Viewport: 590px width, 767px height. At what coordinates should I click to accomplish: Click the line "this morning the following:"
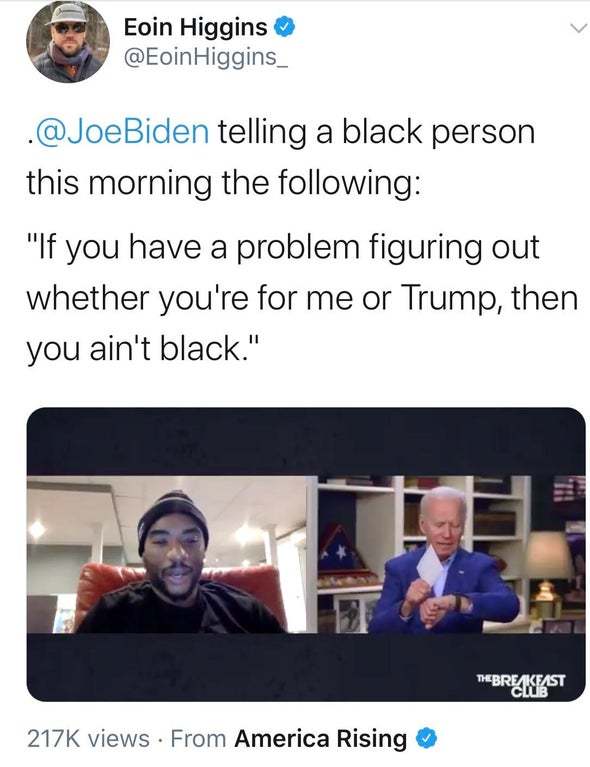(x=223, y=182)
